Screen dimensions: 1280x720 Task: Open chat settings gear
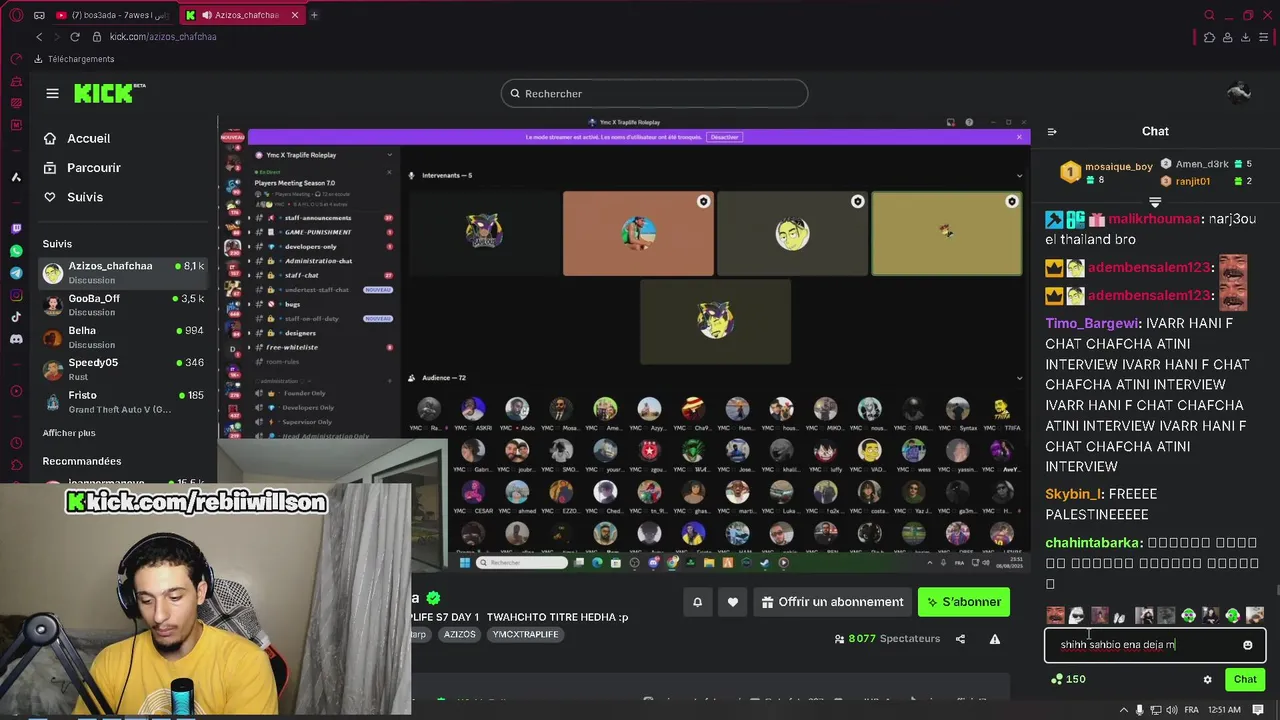(x=1207, y=679)
